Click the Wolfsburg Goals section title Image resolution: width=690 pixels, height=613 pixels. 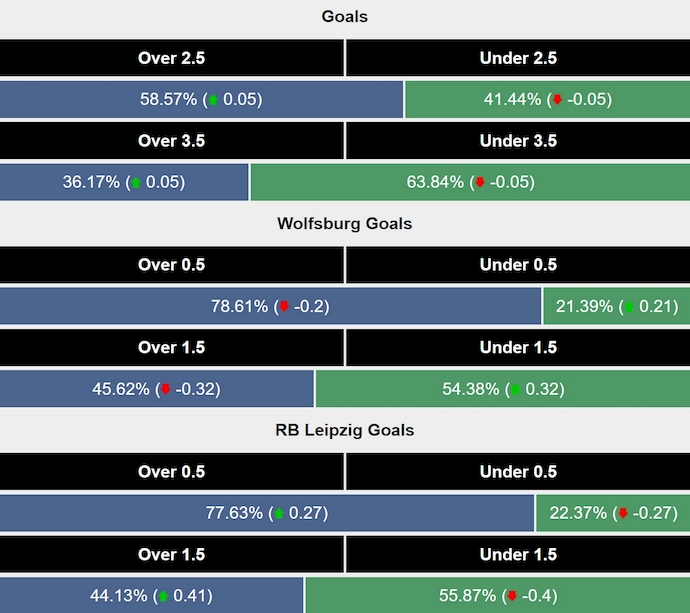344,224
